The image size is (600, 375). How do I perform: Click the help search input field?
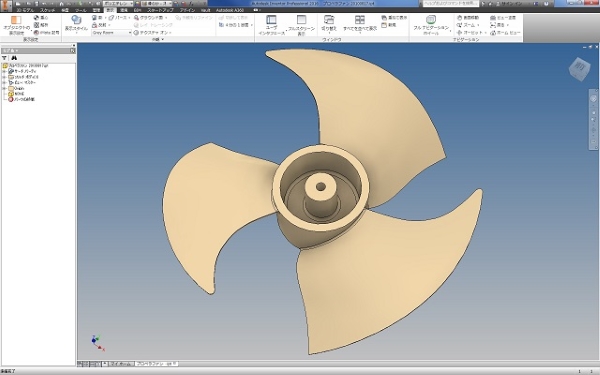450,3
